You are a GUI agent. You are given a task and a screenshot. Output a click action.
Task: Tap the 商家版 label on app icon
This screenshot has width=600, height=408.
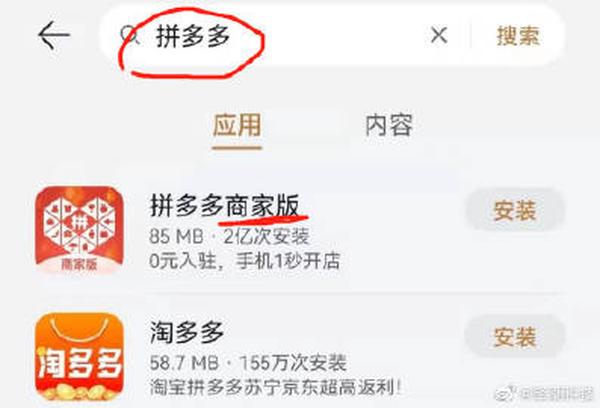(79, 264)
